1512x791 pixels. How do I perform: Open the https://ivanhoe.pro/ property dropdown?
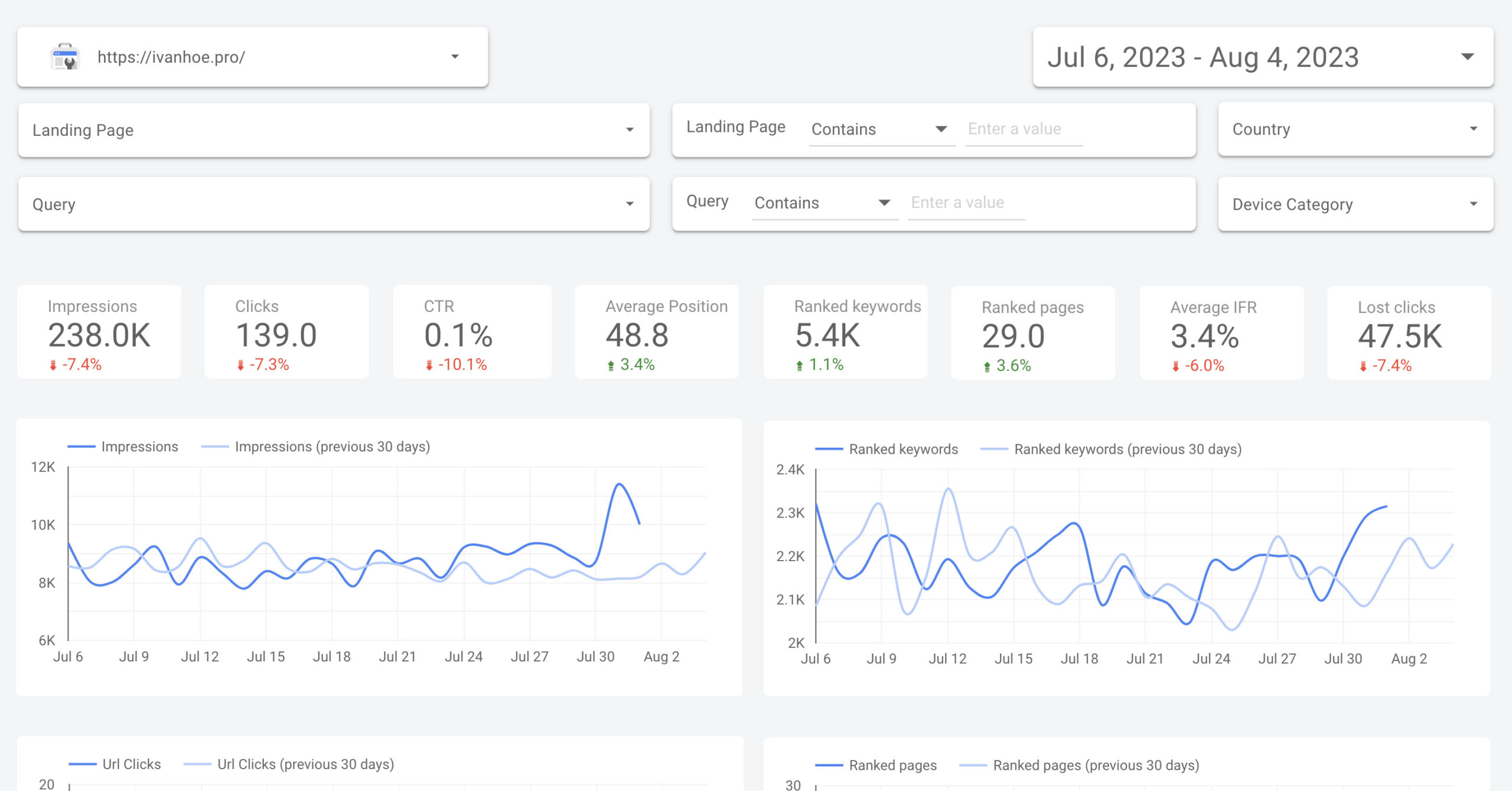(x=454, y=57)
